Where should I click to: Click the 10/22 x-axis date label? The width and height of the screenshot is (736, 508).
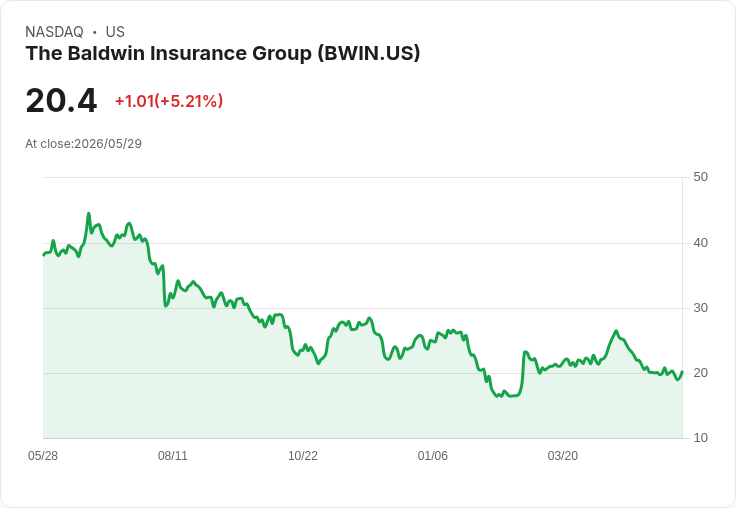(303, 456)
